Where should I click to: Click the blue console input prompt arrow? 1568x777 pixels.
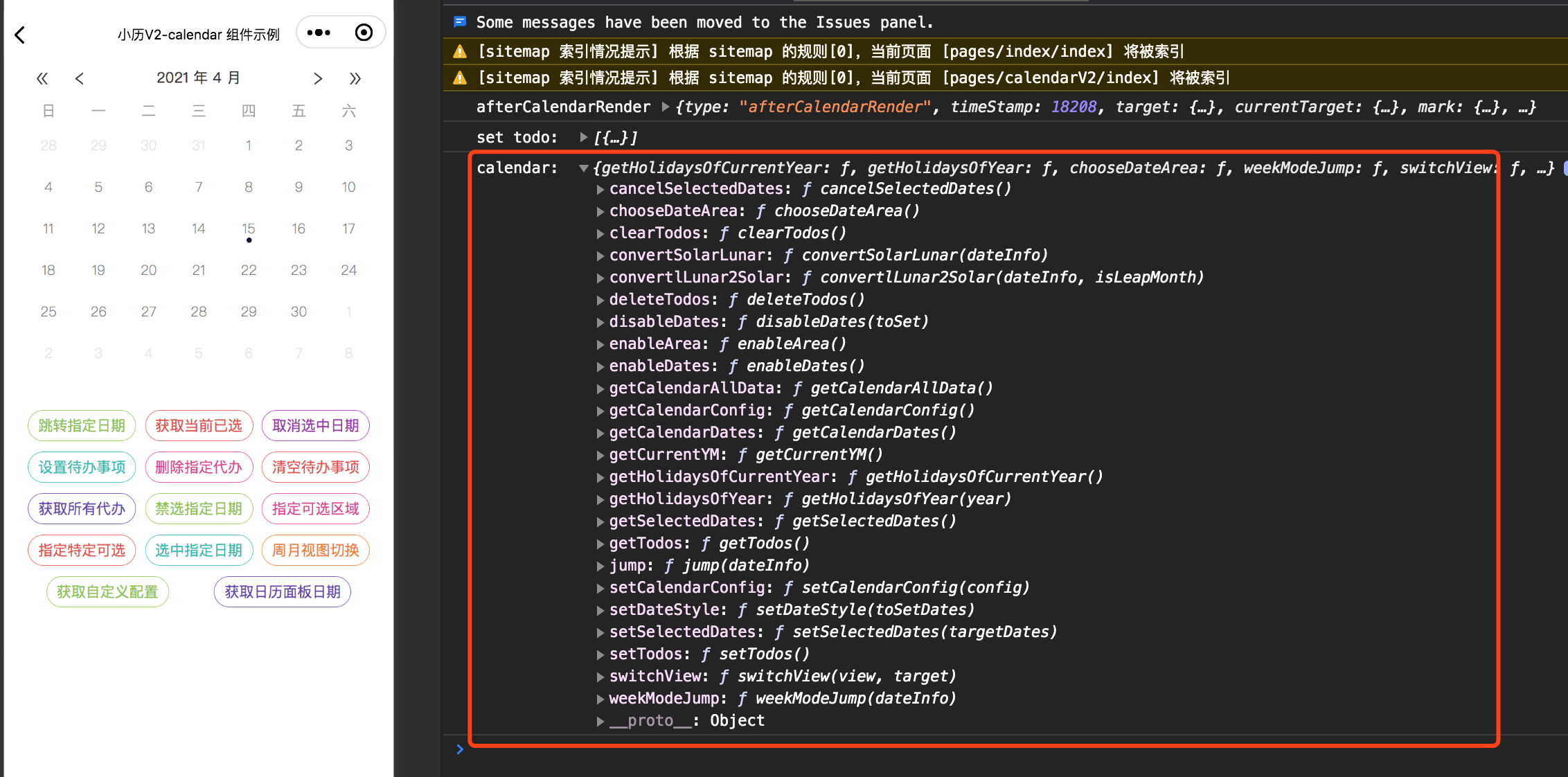(460, 749)
